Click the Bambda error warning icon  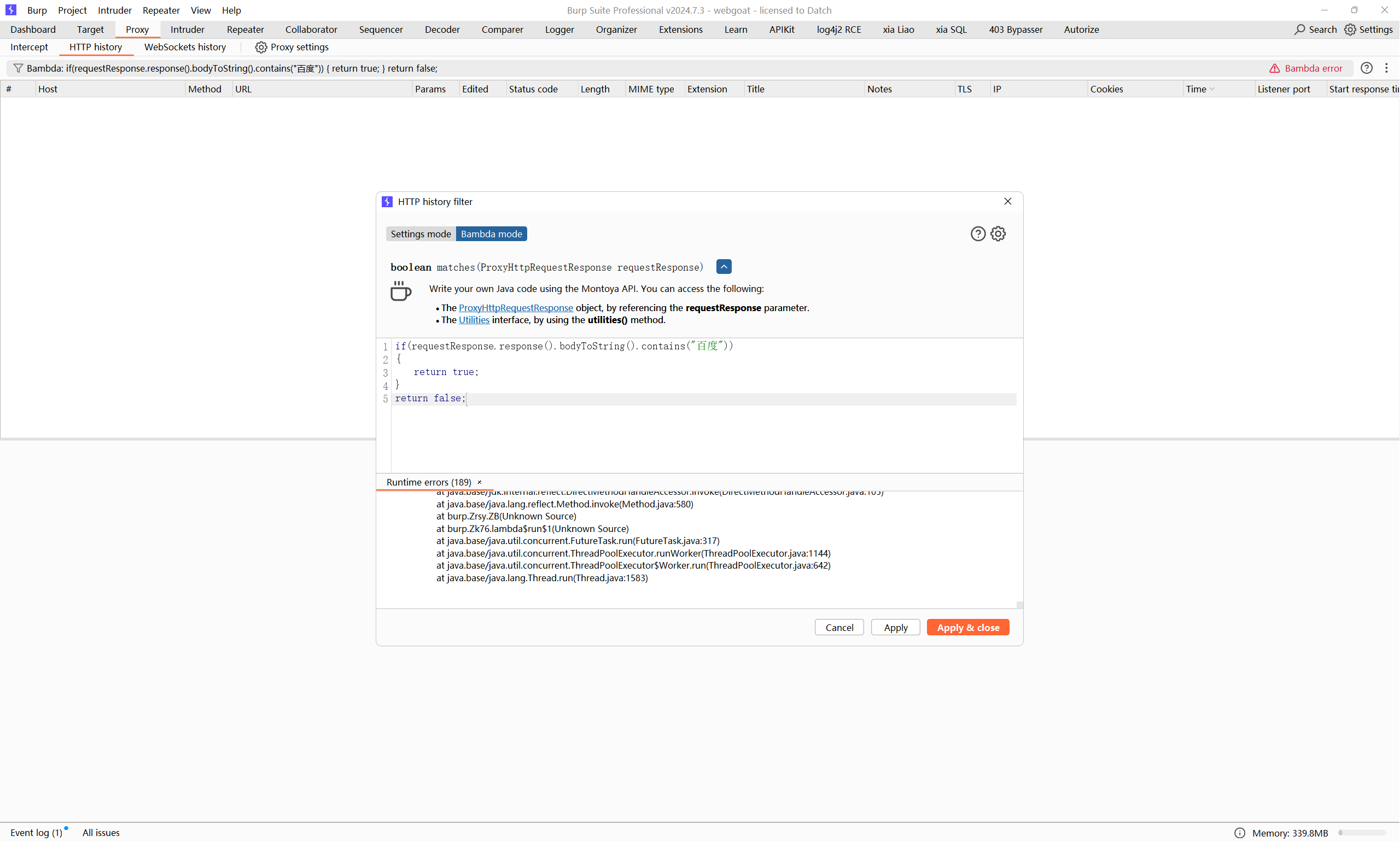coord(1275,68)
